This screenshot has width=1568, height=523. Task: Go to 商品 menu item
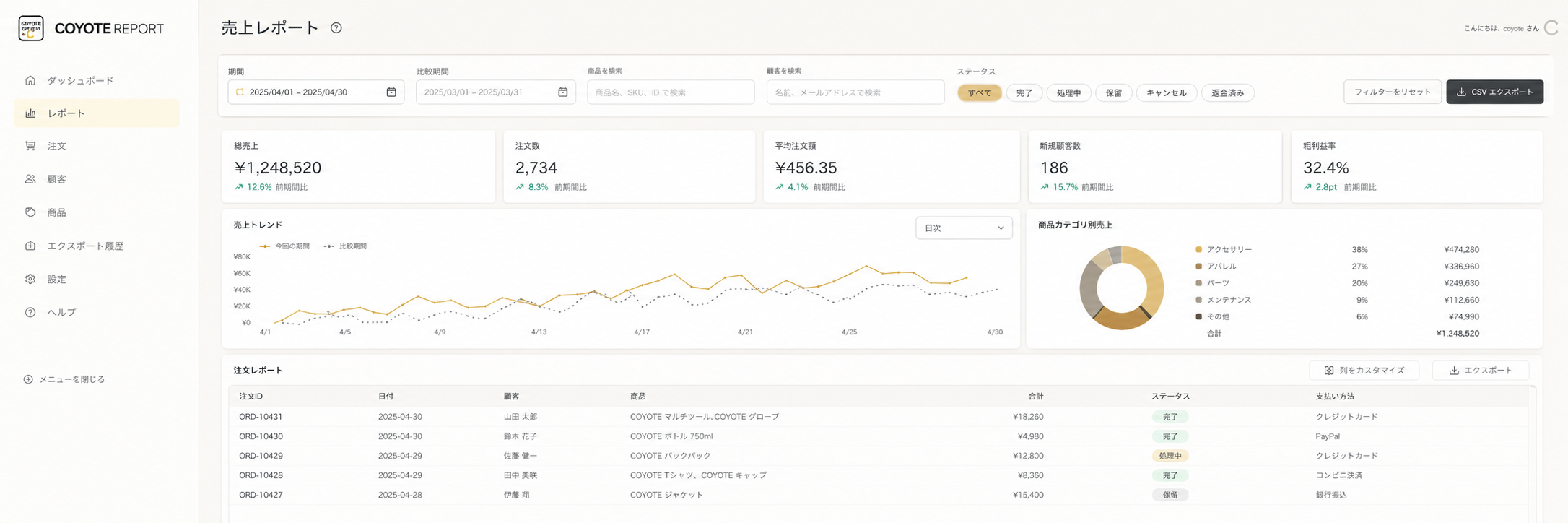click(97, 212)
